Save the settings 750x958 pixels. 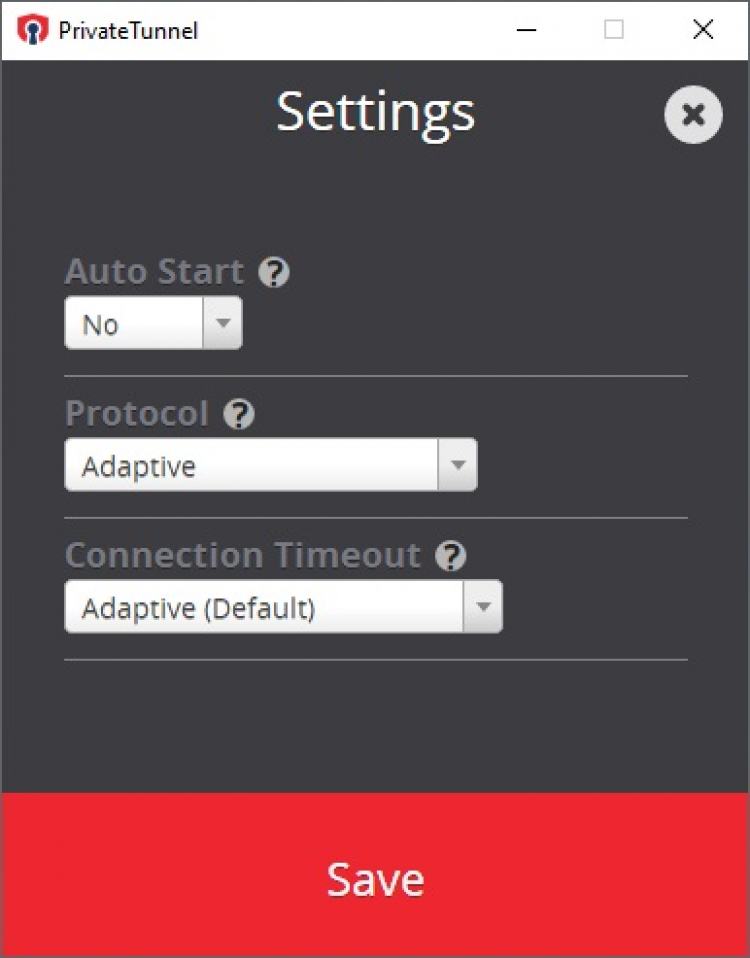coord(375,877)
